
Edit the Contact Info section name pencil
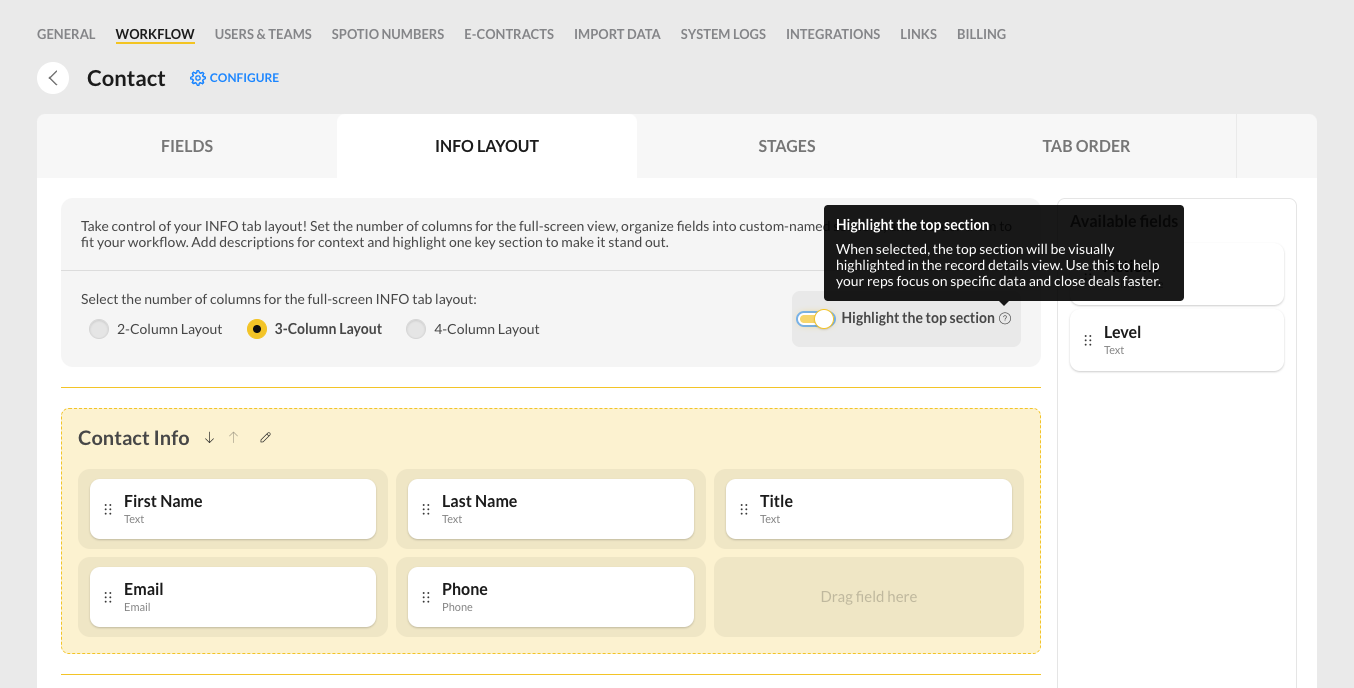[265, 438]
